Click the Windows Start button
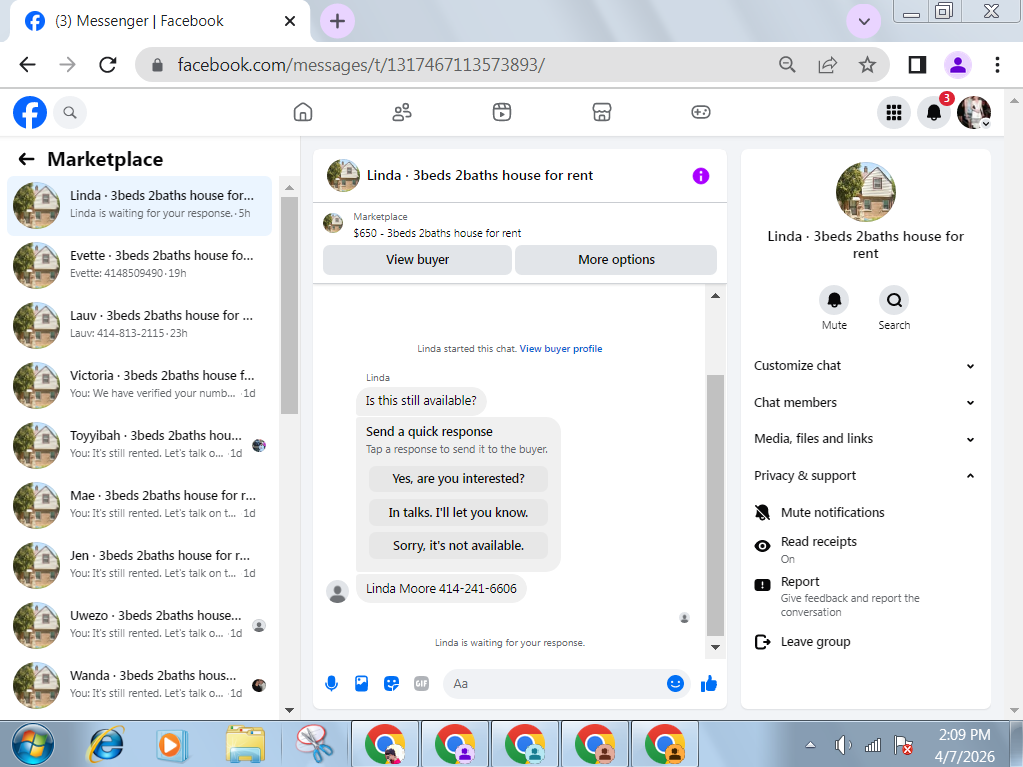The height and width of the screenshot is (767, 1023). [x=33, y=744]
